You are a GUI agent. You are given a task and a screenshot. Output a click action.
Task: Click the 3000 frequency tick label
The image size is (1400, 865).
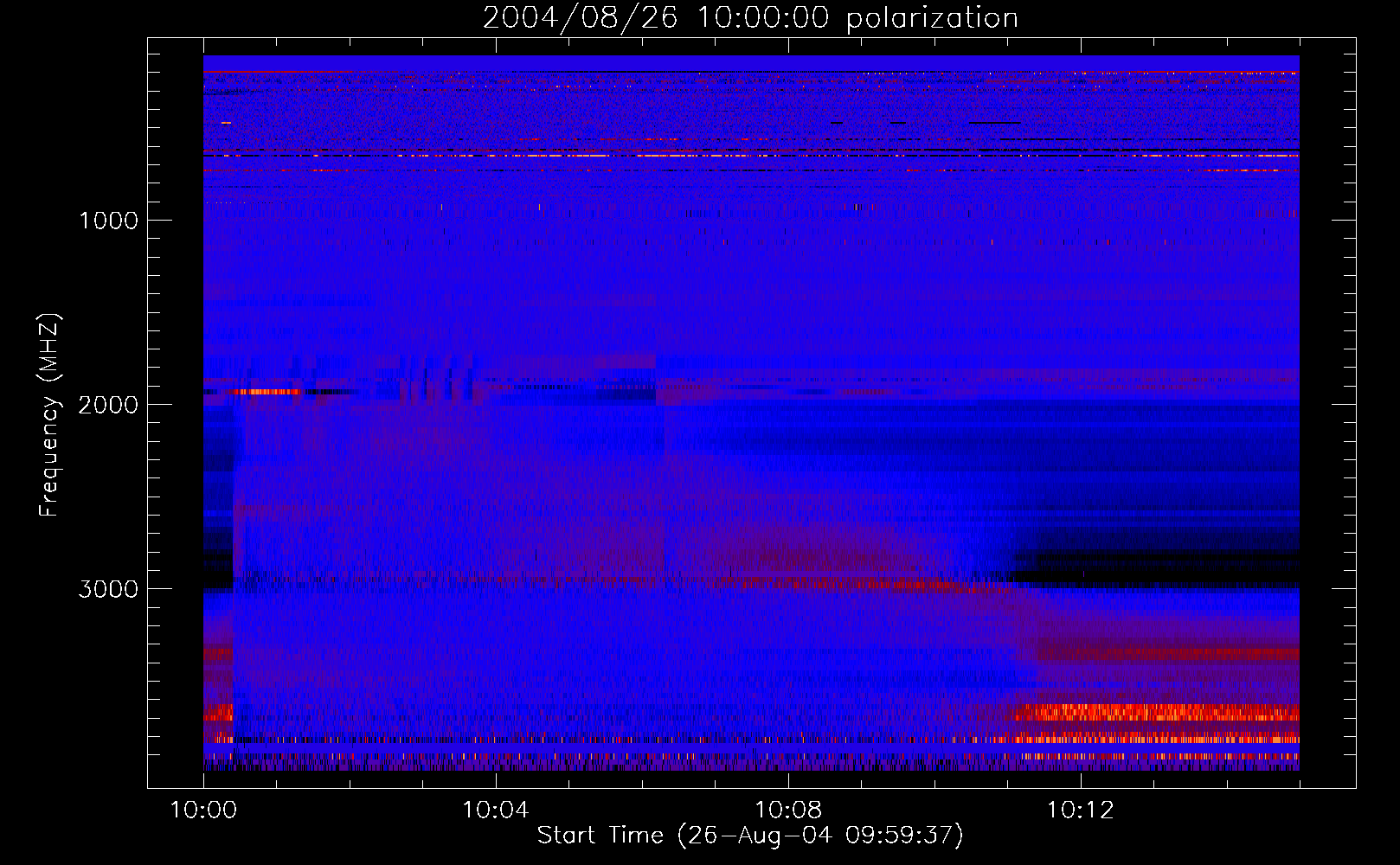click(108, 589)
